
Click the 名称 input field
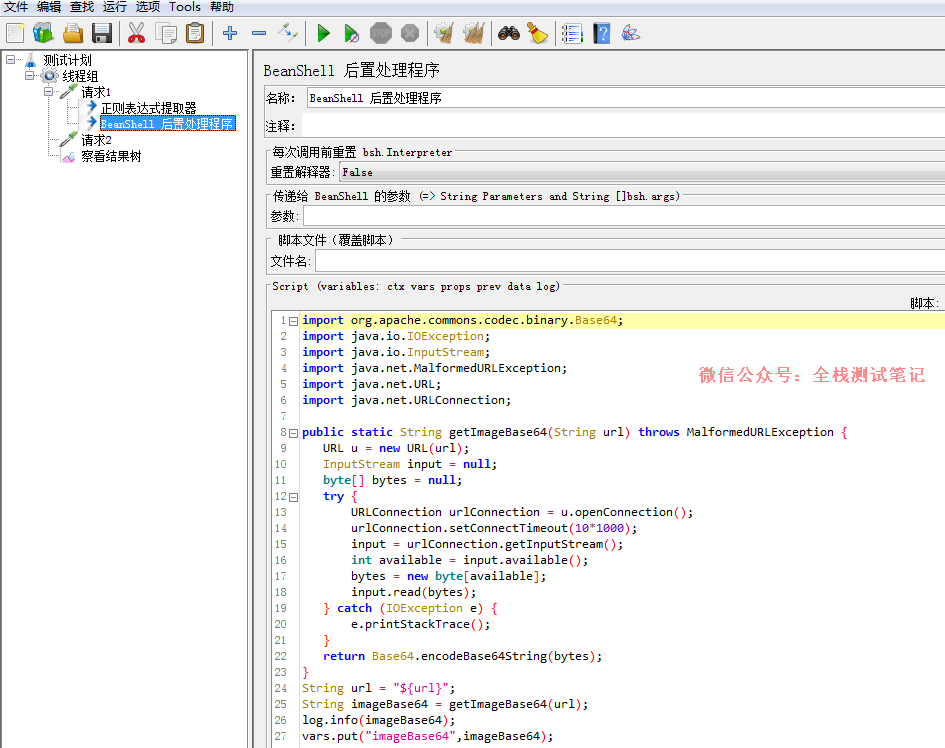626,98
